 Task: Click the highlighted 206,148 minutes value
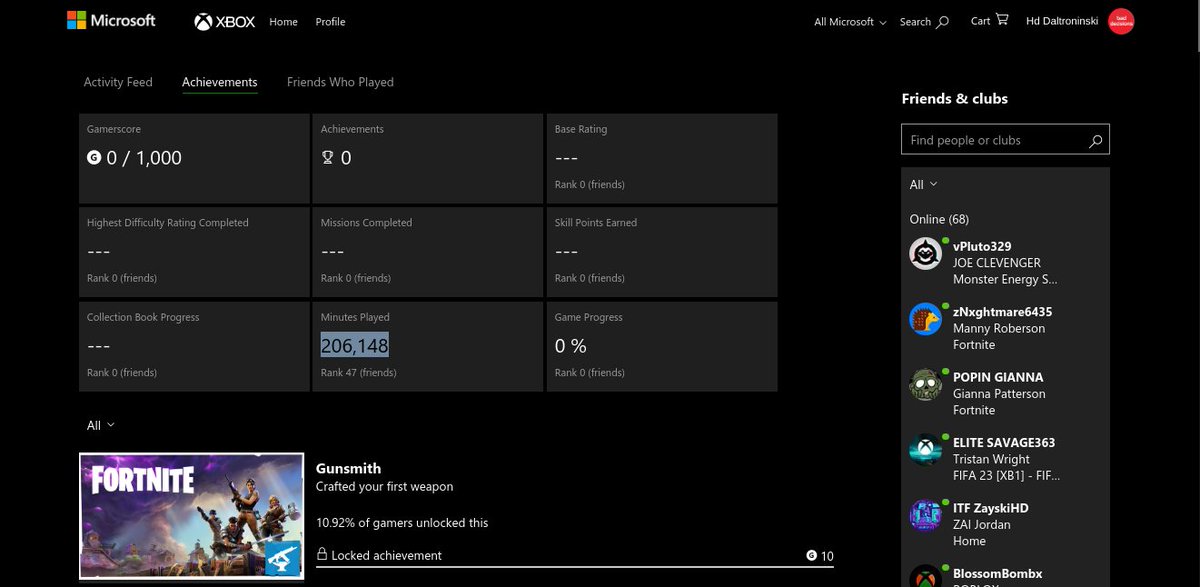pos(355,346)
